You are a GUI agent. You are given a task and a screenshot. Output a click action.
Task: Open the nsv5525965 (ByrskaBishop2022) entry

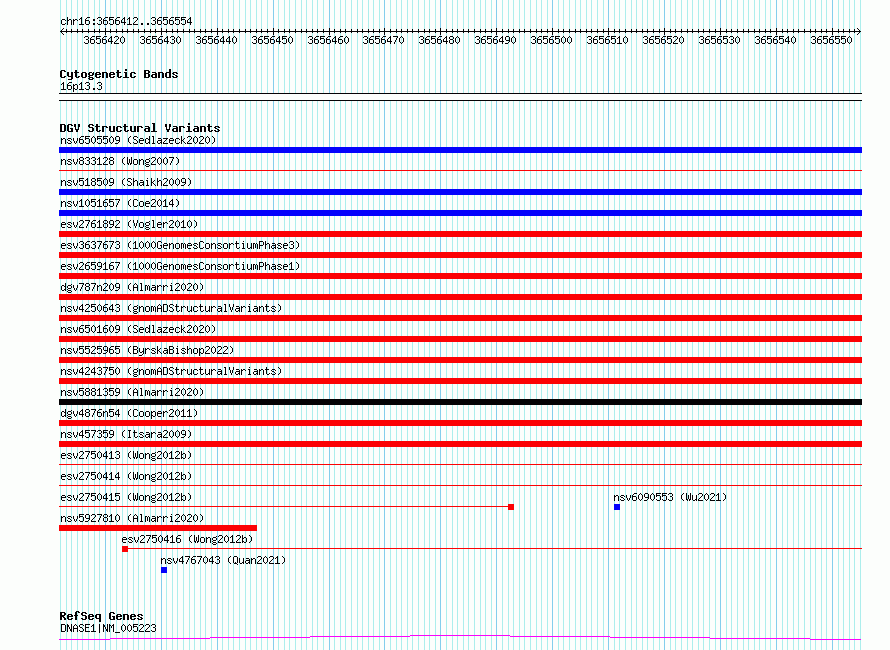[146, 350]
